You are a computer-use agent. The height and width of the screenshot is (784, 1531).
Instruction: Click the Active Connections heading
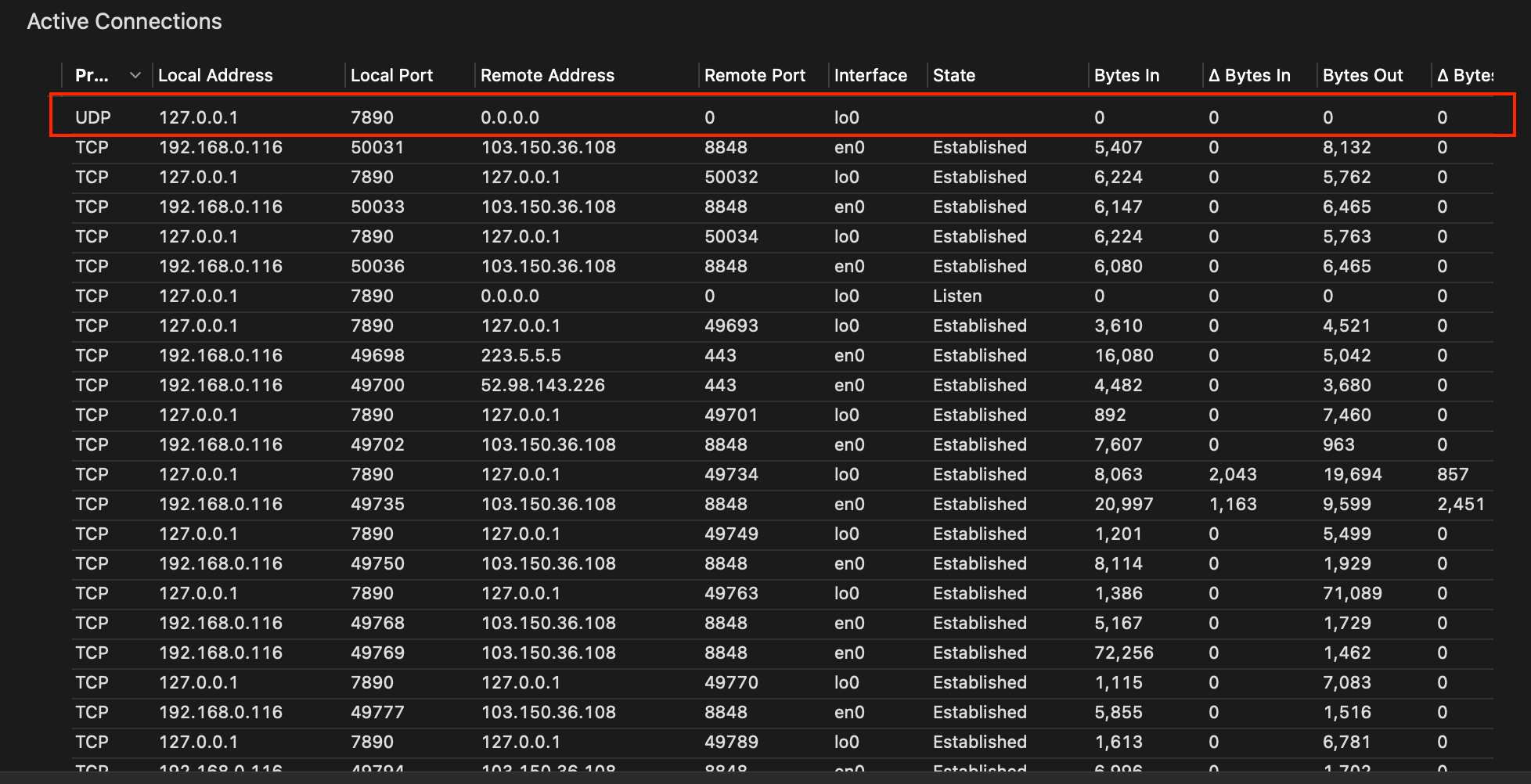(124, 22)
